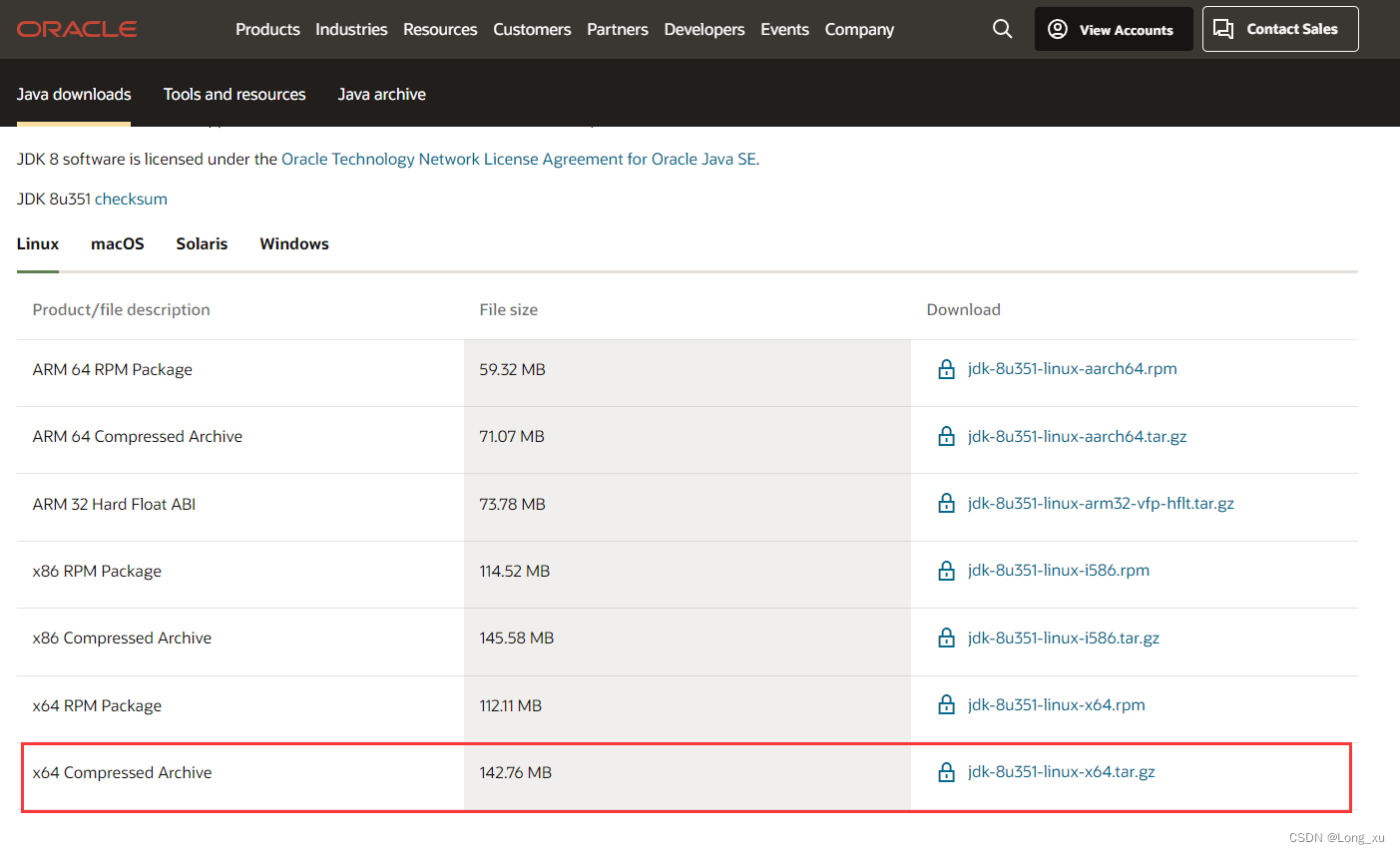The height and width of the screenshot is (854, 1400).
Task: Click the lock icon beside jdk-8u351-linux-x64.rpm
Action: tap(947, 704)
